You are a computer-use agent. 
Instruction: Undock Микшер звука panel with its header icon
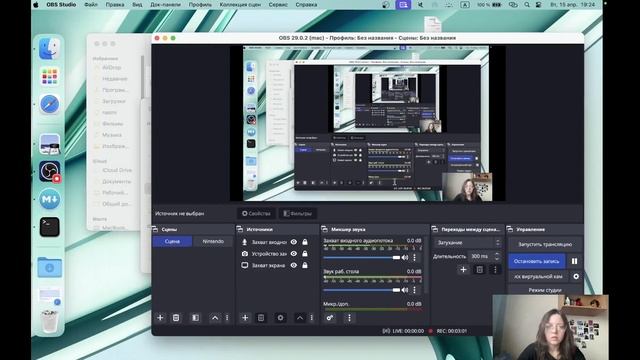click(324, 229)
